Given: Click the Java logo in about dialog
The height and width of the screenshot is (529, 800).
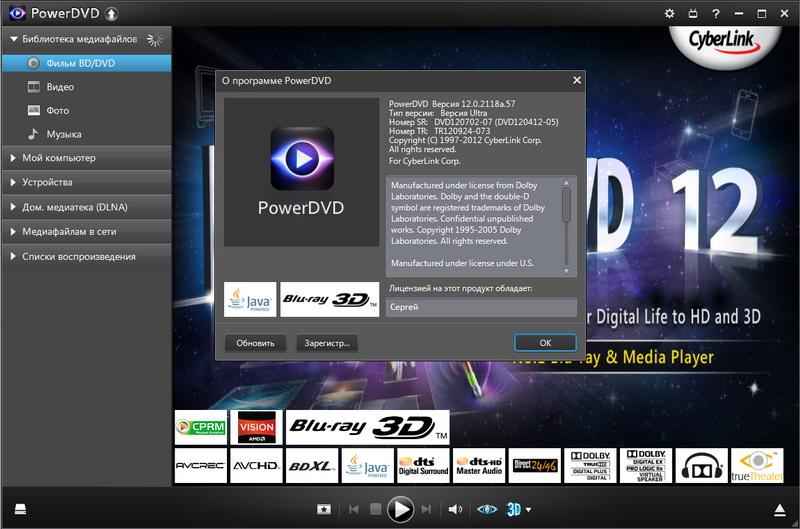Looking at the screenshot, I should click(250, 299).
